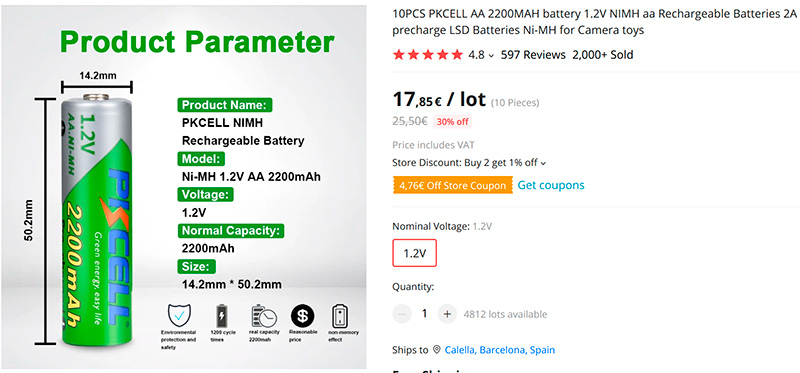Open the 597 Reviews link
Image resolution: width=800 pixels, height=373 pixels.
click(533, 55)
